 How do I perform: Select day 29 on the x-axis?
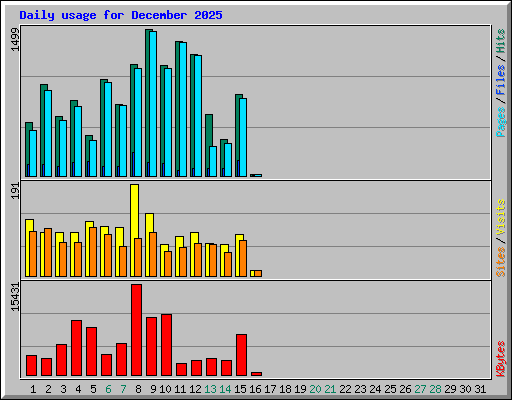click(x=450, y=389)
